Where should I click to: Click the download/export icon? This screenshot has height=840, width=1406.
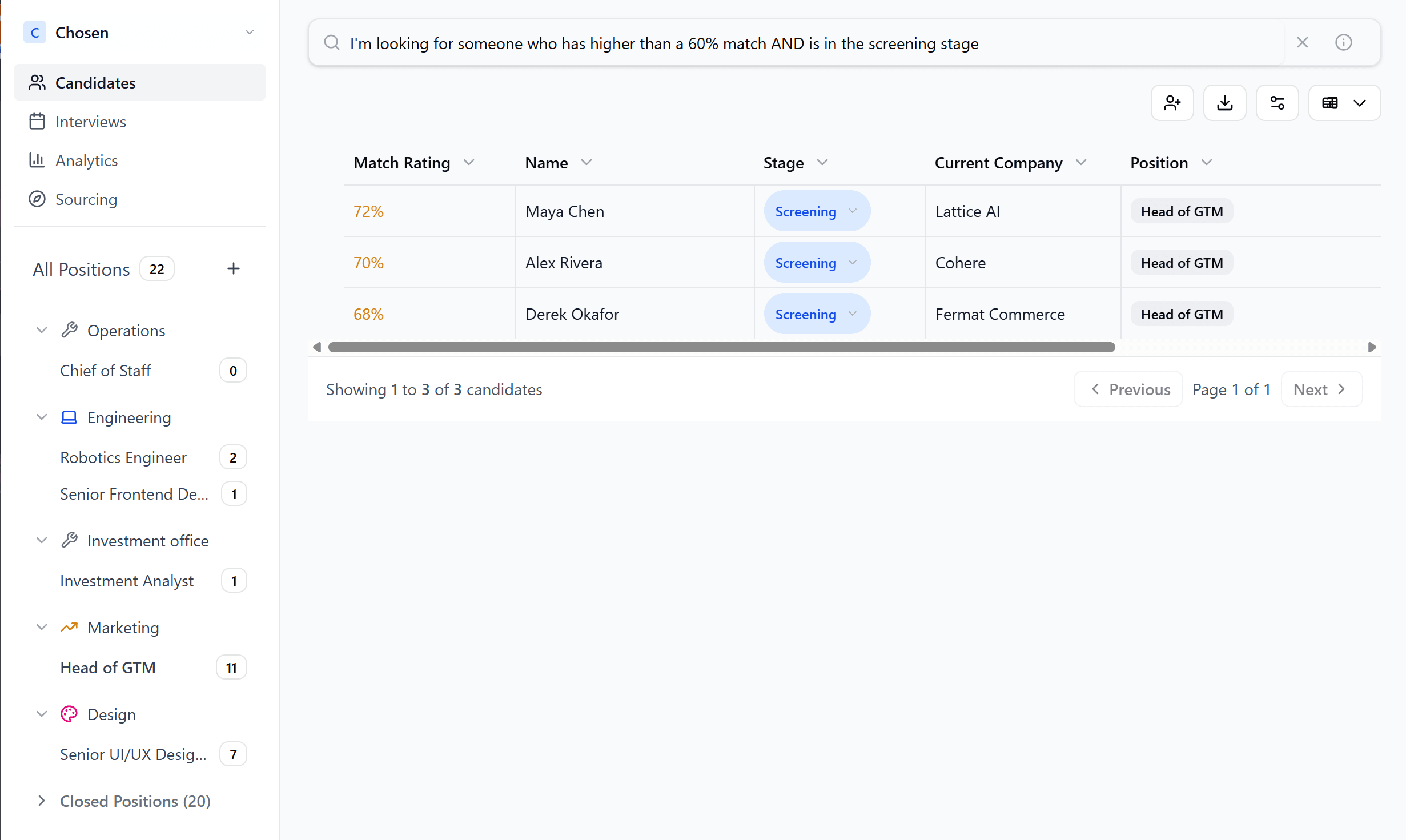pos(1225,103)
